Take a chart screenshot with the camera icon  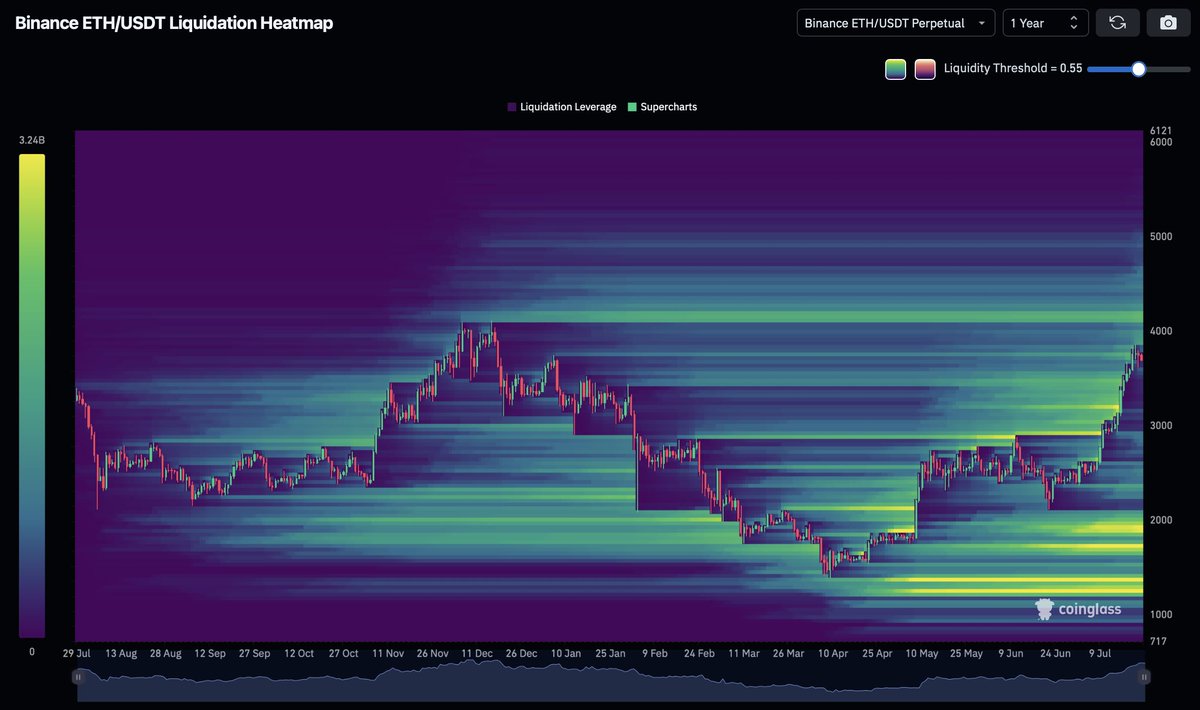click(x=1168, y=23)
